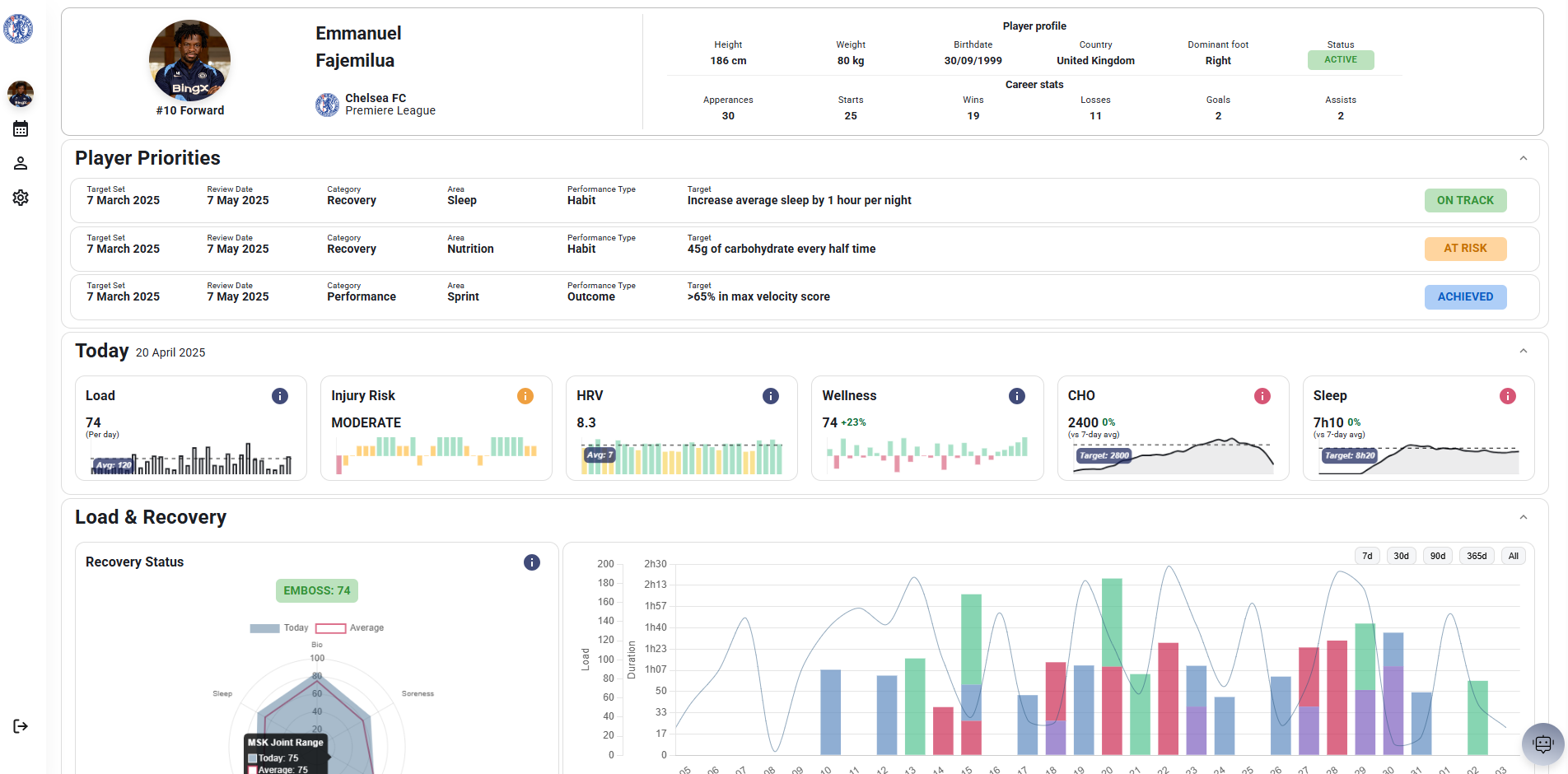The image size is (1568, 774).
Task: Open the calendar icon in sidebar
Action: point(21,128)
